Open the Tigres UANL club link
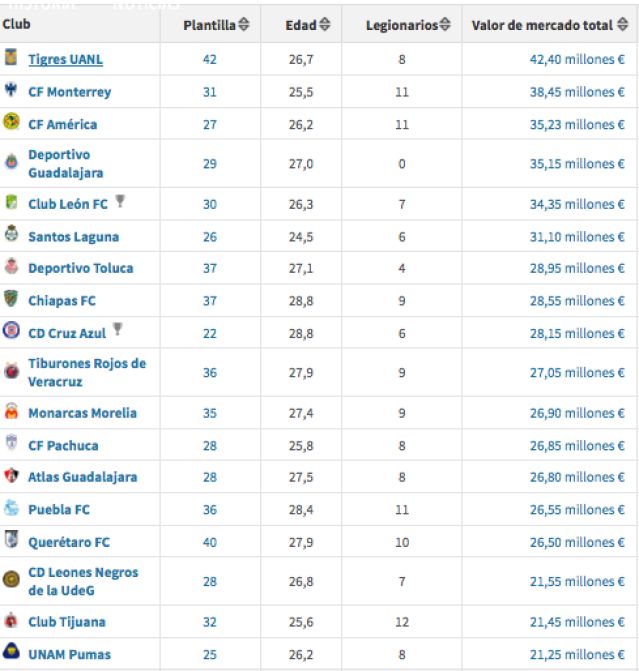 coord(65,59)
